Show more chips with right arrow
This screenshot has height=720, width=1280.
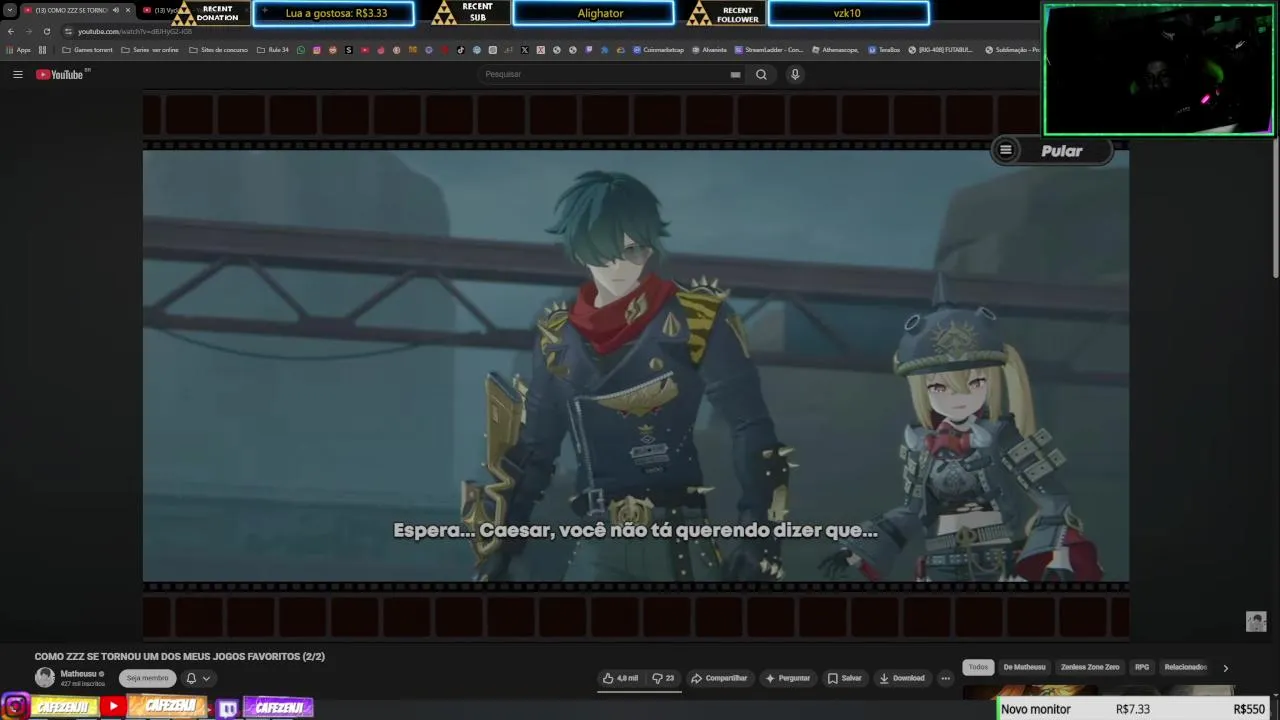tap(1225, 667)
